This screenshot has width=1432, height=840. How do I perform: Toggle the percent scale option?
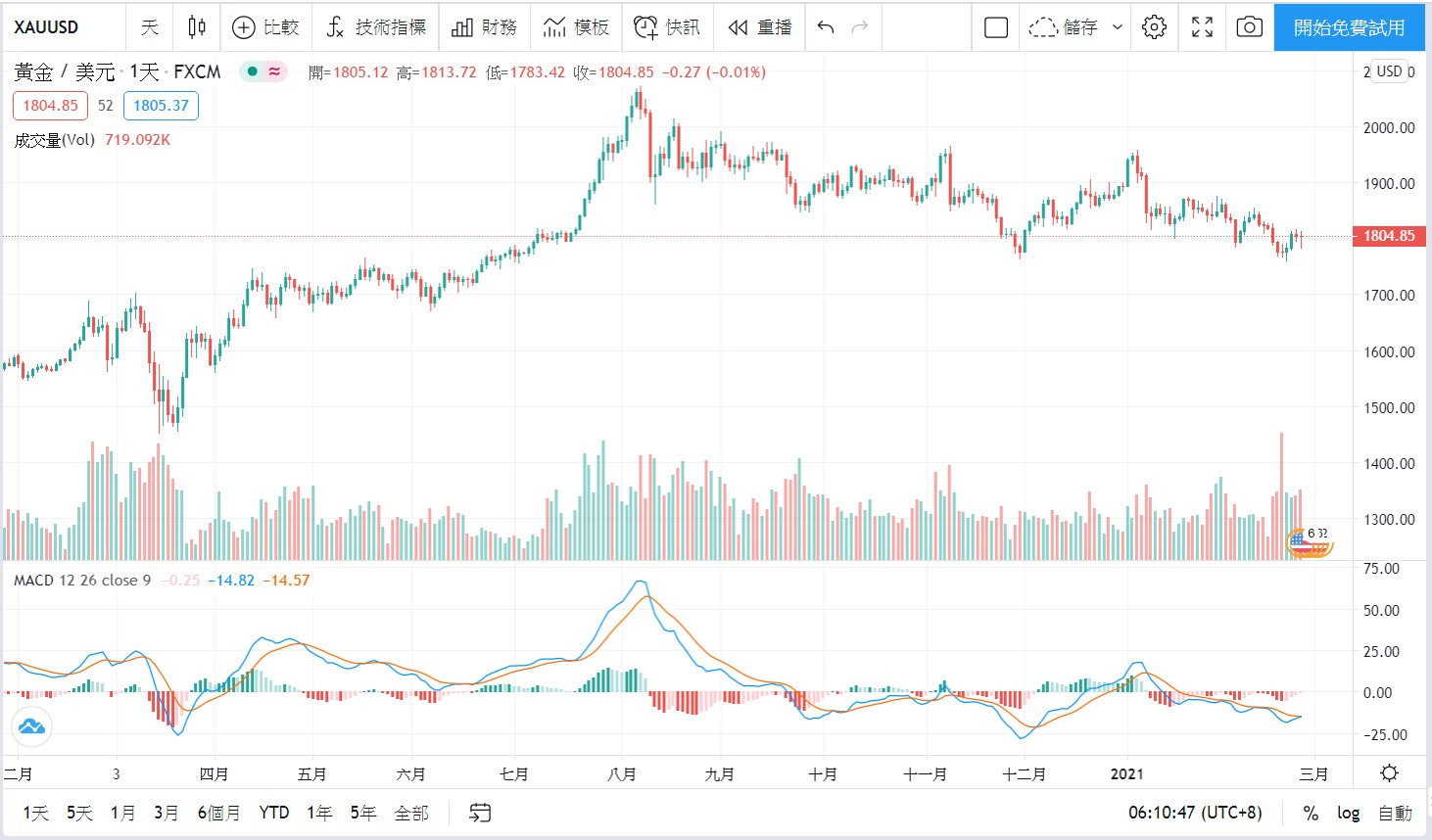pos(1311,813)
